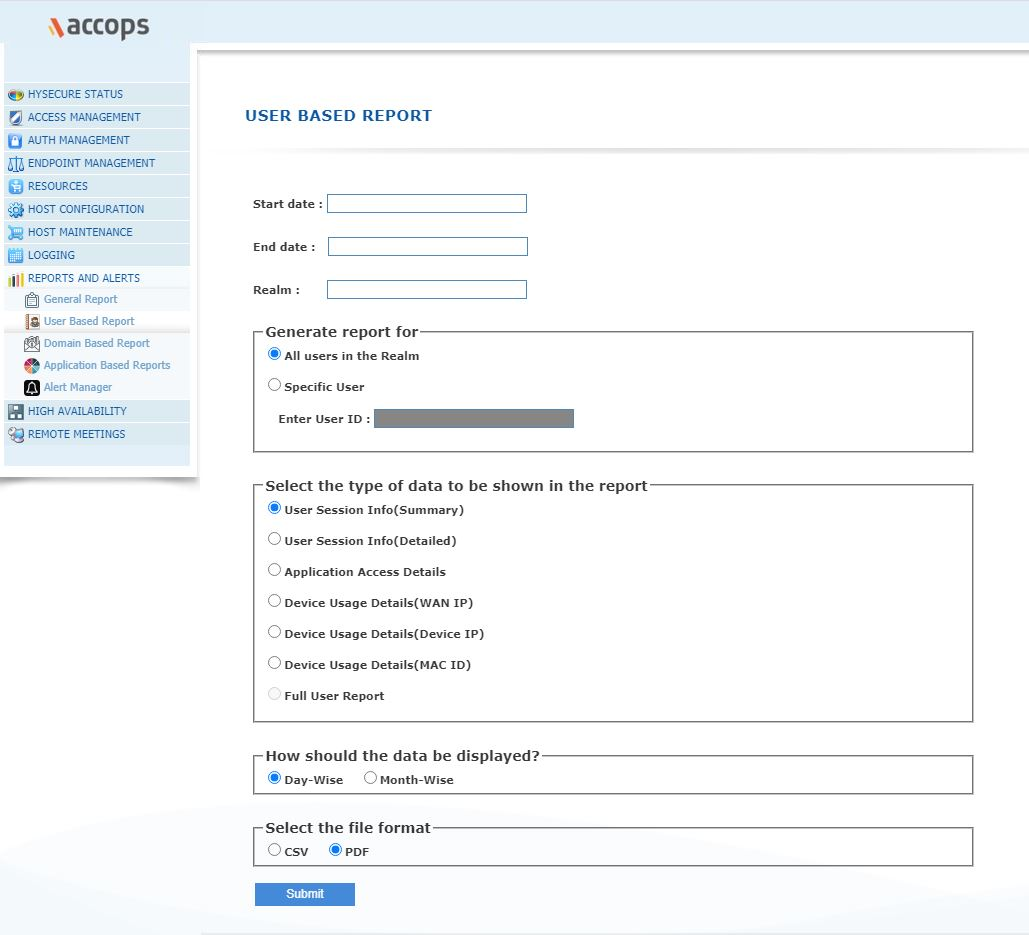Screen dimensions: 1029x935
Task: Click the HySecure Status icon
Action: pyautogui.click(x=16, y=94)
